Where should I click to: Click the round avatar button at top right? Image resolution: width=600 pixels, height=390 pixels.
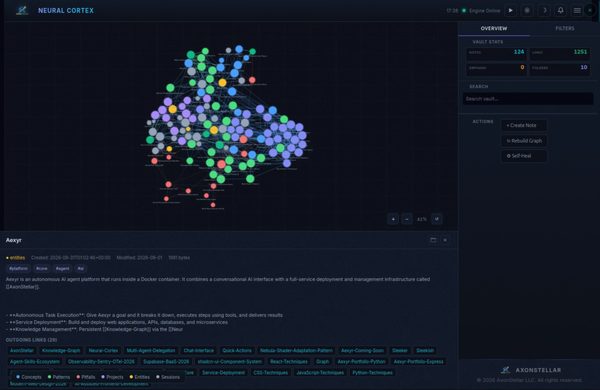coord(590,10)
